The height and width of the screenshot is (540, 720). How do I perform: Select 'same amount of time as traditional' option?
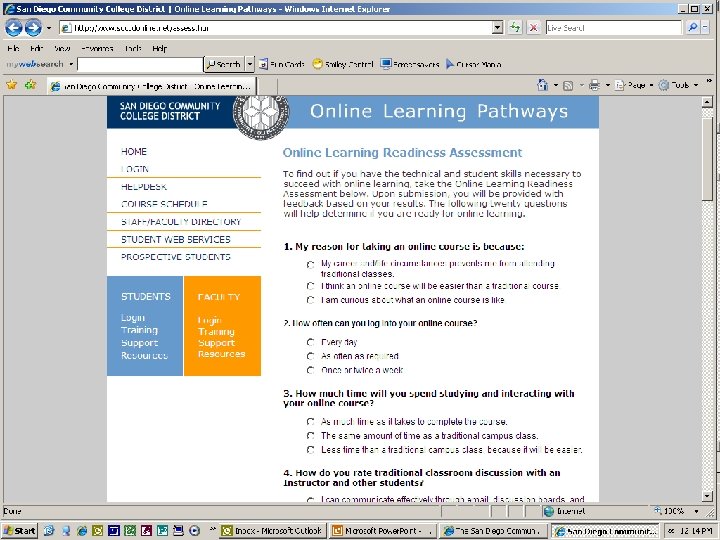pyautogui.click(x=311, y=436)
